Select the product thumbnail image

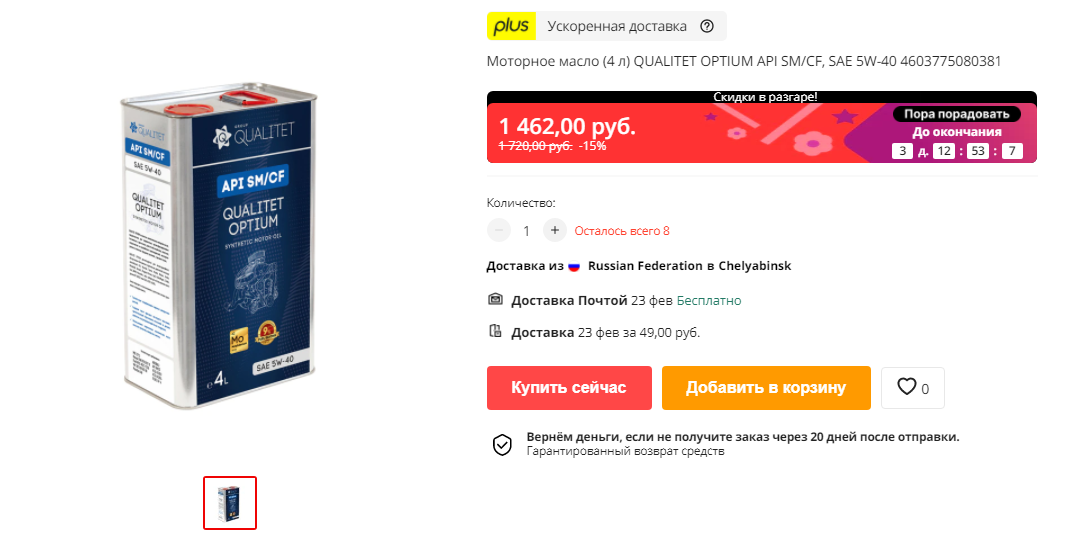(230, 503)
